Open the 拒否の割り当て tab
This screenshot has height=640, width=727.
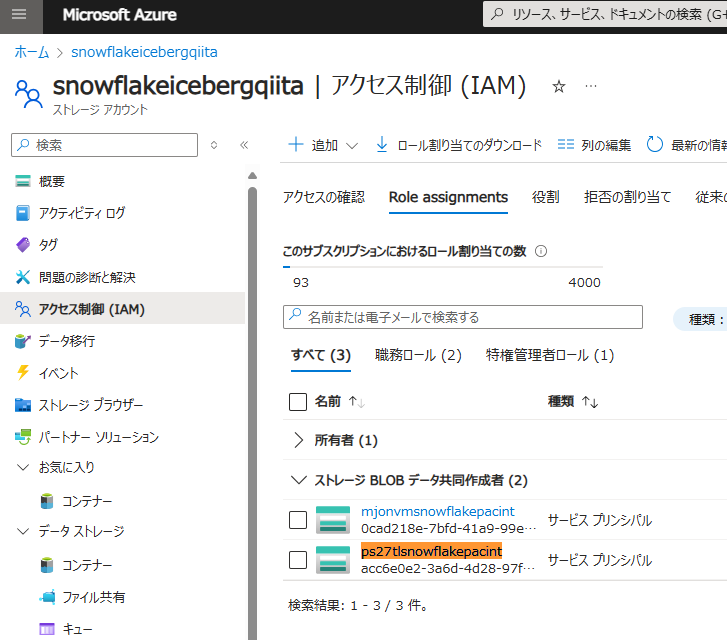627,197
